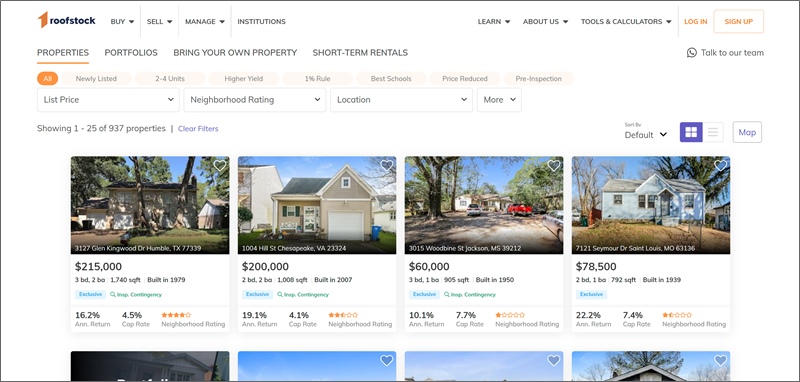Click the star rating on Woodbine St card
The image size is (800, 382).
510,315
